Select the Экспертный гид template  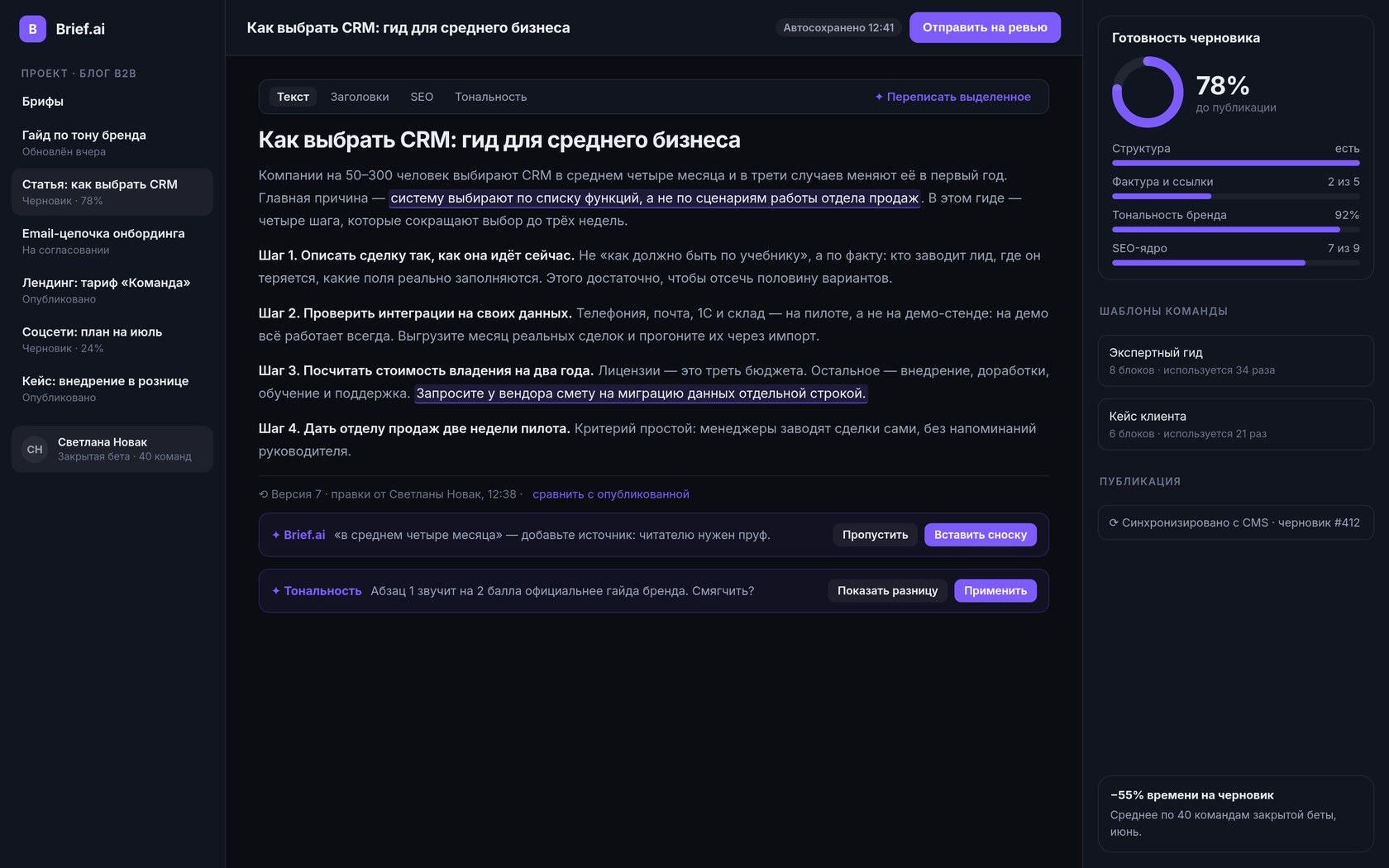(x=1236, y=360)
